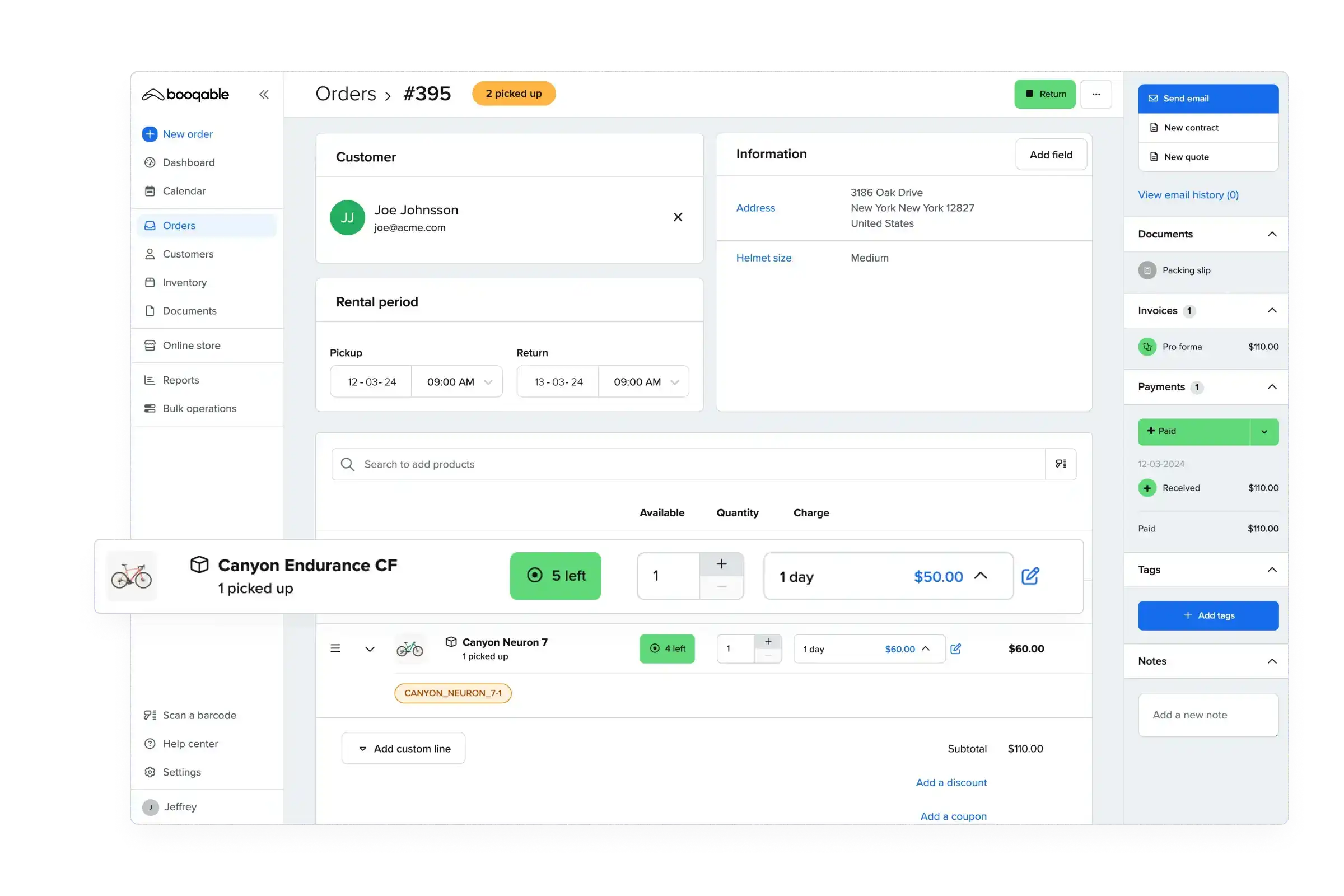The image size is (1344, 896).
Task: Click edit pencil icon for Canyon Endurance CF
Action: coord(1030,576)
